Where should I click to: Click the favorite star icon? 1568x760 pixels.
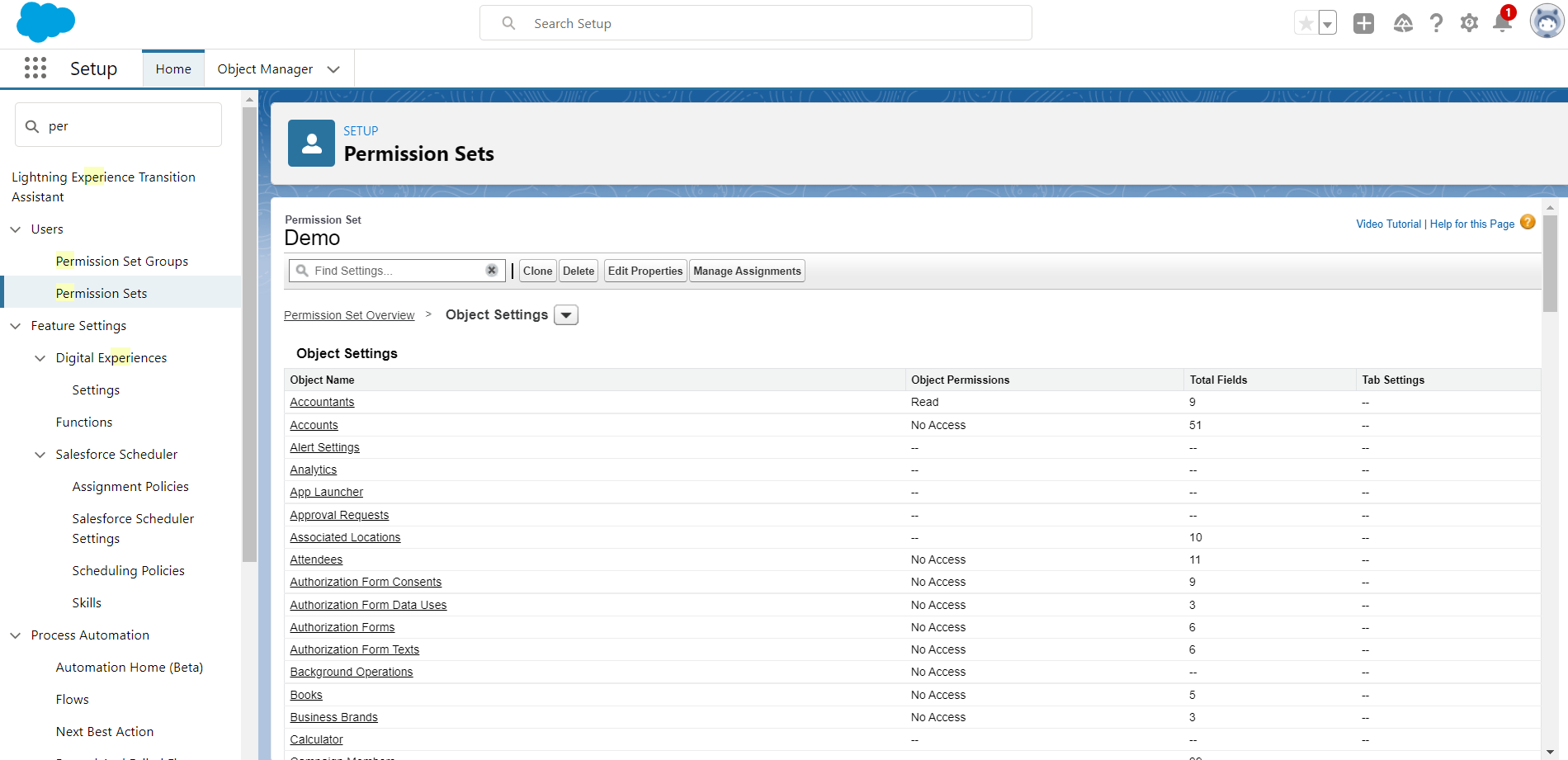click(1306, 23)
